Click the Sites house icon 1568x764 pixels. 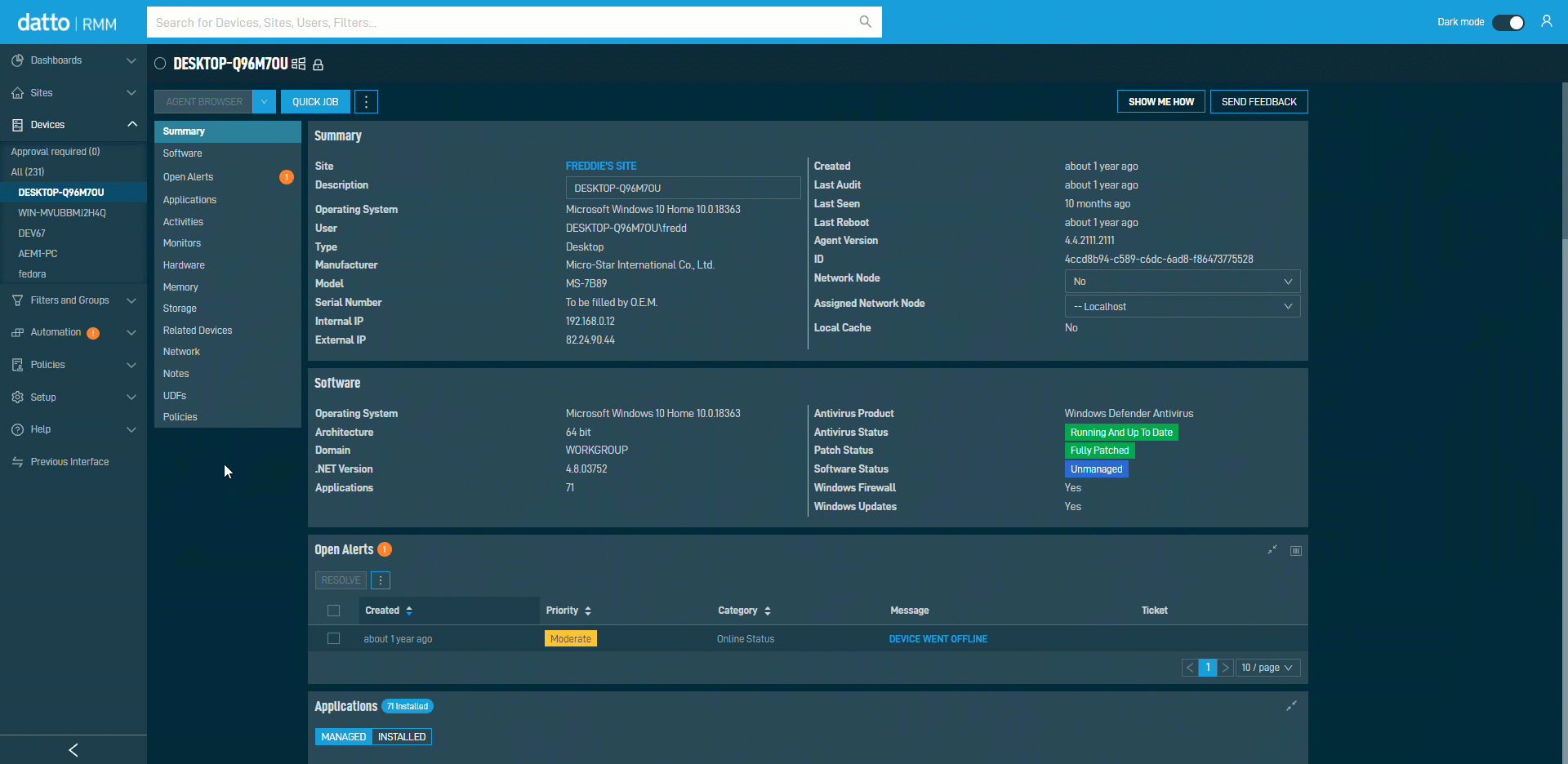tap(17, 93)
